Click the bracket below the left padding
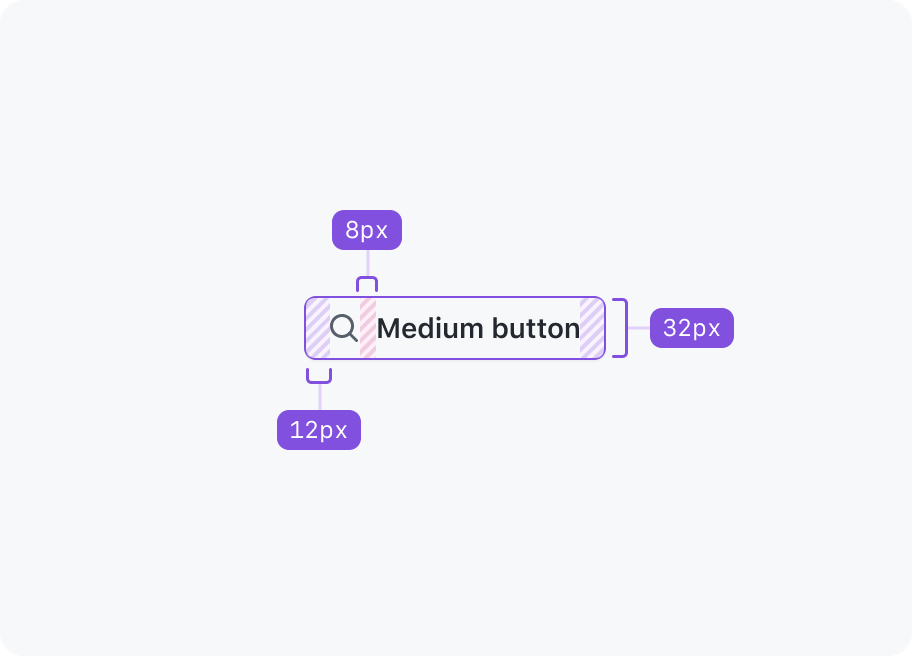Image resolution: width=912 pixels, height=656 pixels. tap(319, 376)
